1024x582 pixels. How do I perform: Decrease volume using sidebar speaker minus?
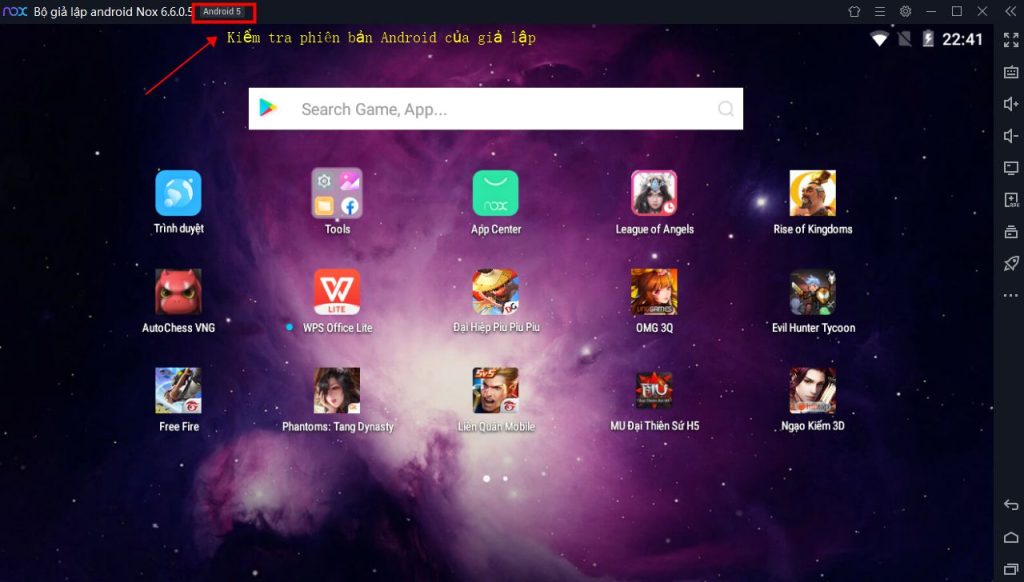coord(1011,136)
